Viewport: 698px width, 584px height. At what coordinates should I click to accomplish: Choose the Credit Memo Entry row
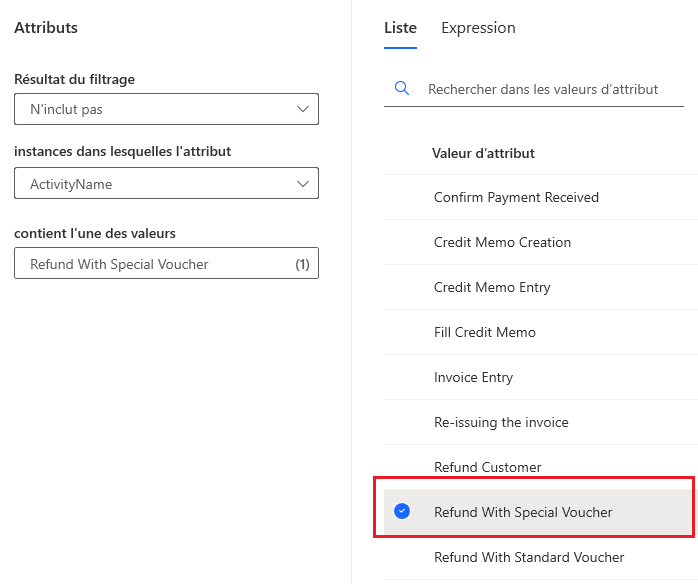pyautogui.click(x=492, y=287)
